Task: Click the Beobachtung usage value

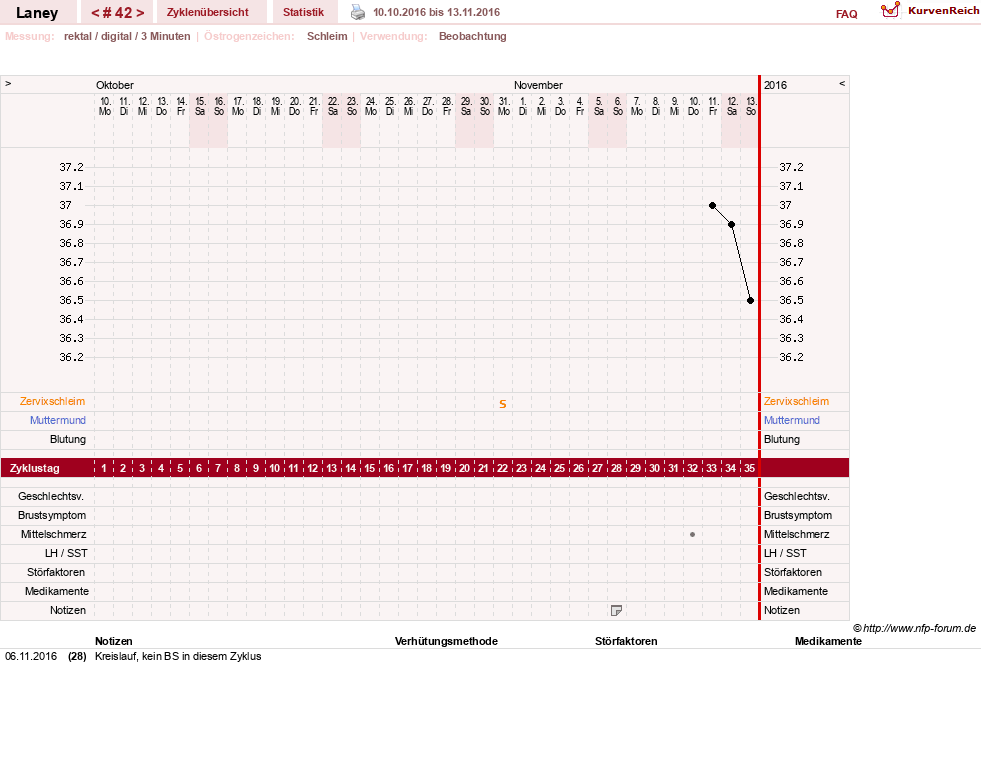Action: [472, 36]
